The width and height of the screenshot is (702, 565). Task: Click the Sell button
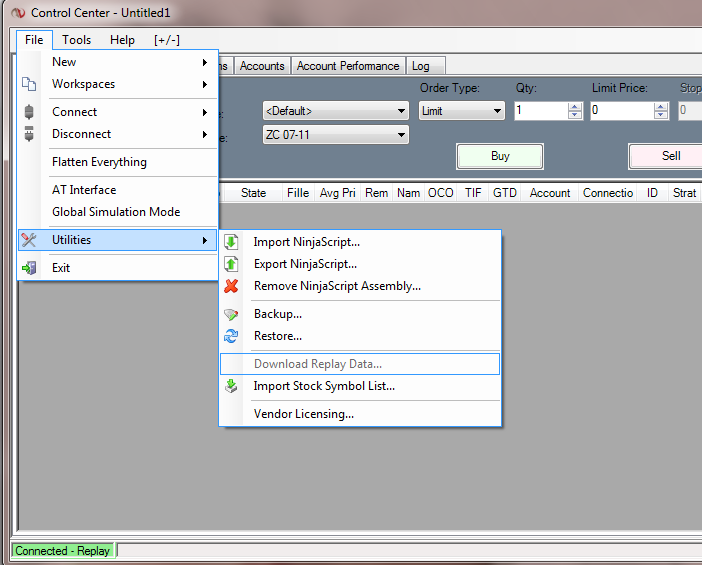[666, 156]
